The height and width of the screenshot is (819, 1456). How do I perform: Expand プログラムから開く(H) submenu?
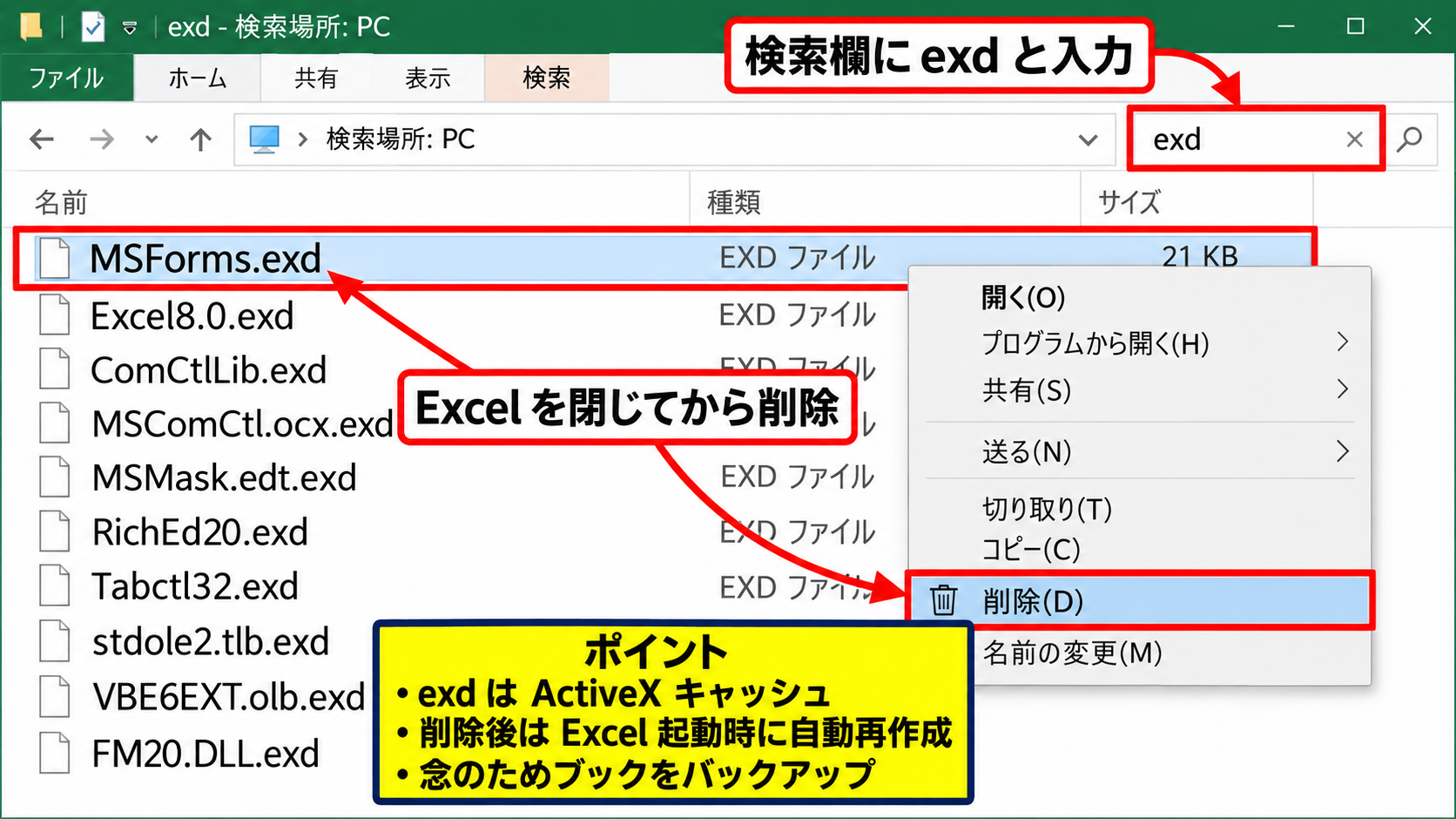coord(1139,343)
